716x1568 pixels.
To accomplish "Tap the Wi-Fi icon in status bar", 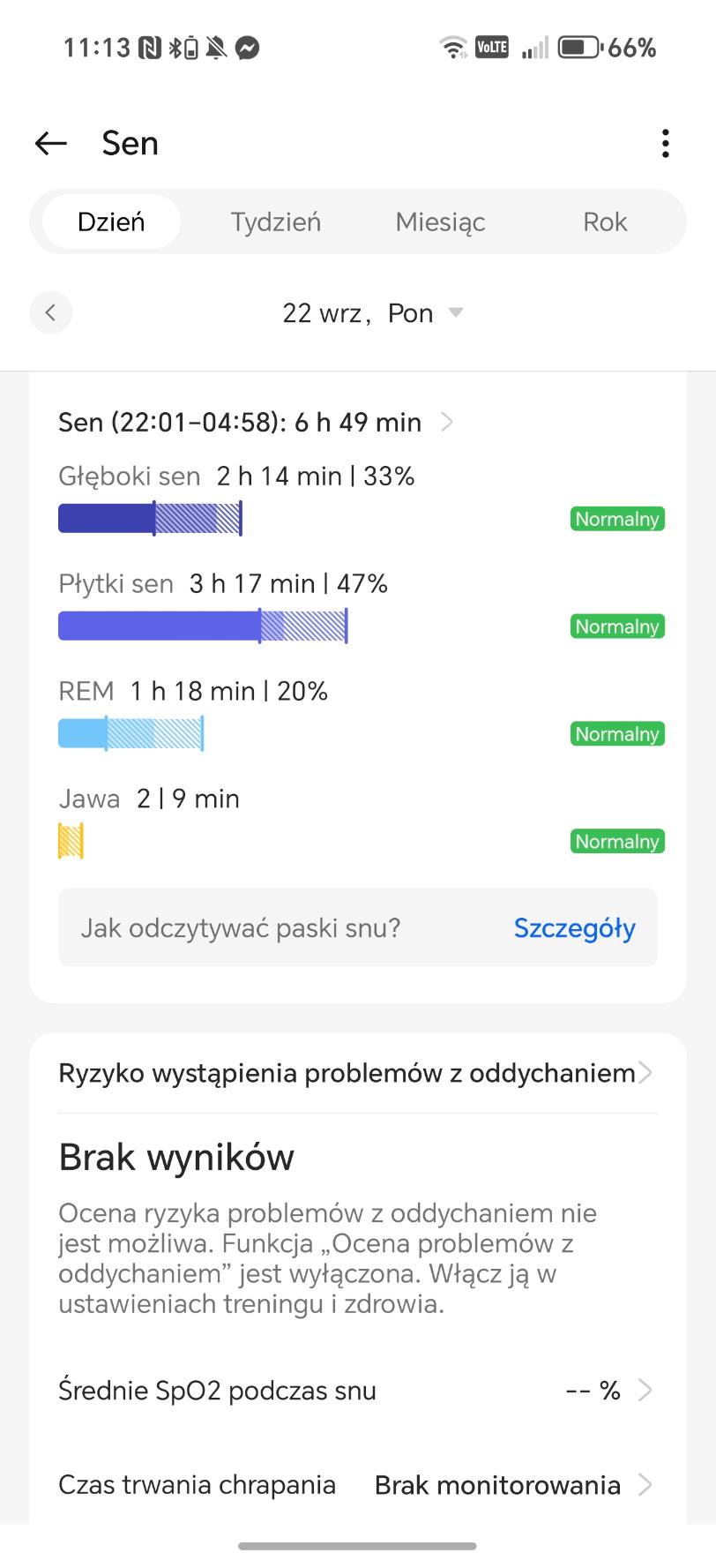I will 453,48.
